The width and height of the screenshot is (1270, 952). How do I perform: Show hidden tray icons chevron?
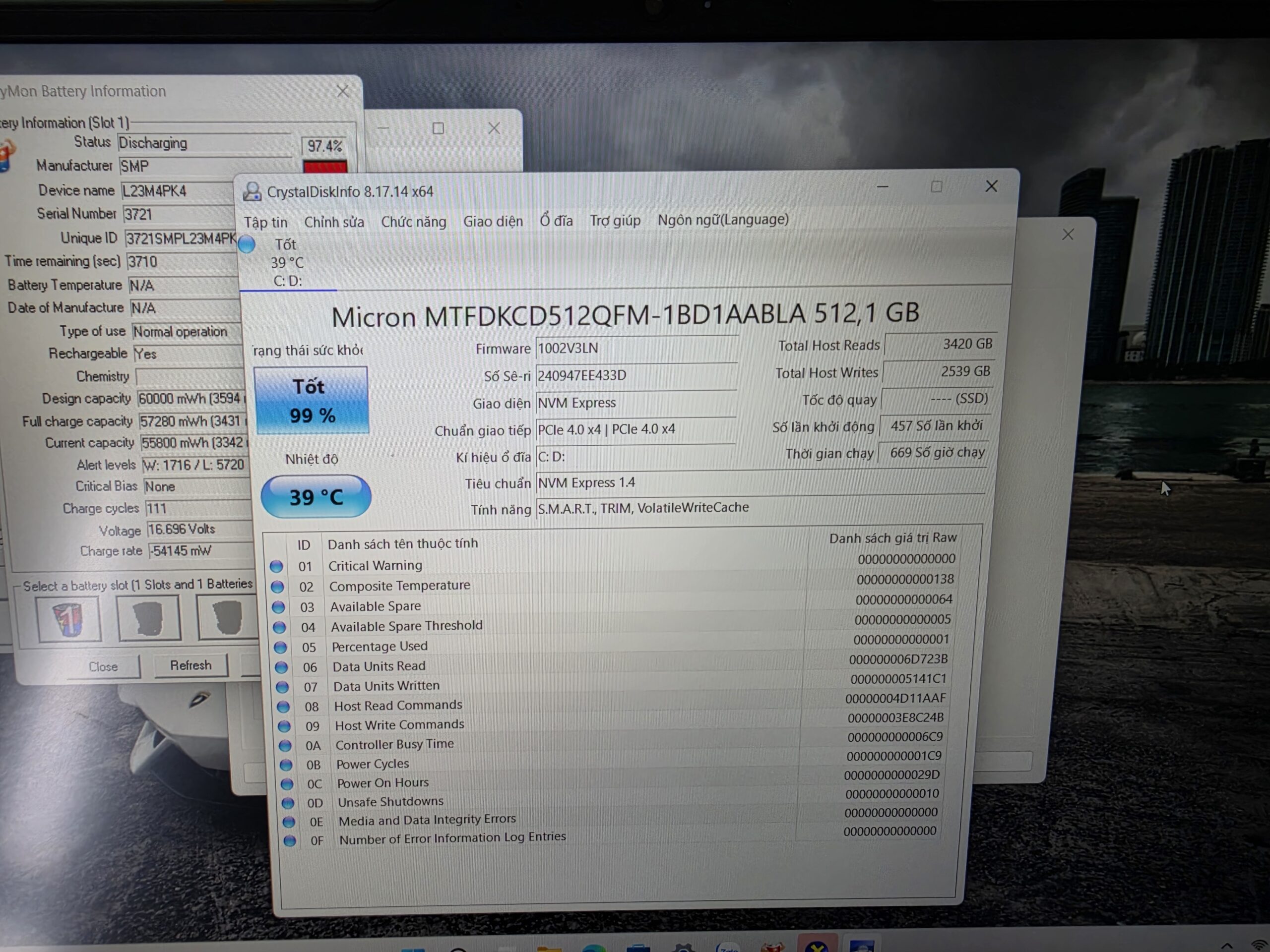coord(1227,946)
